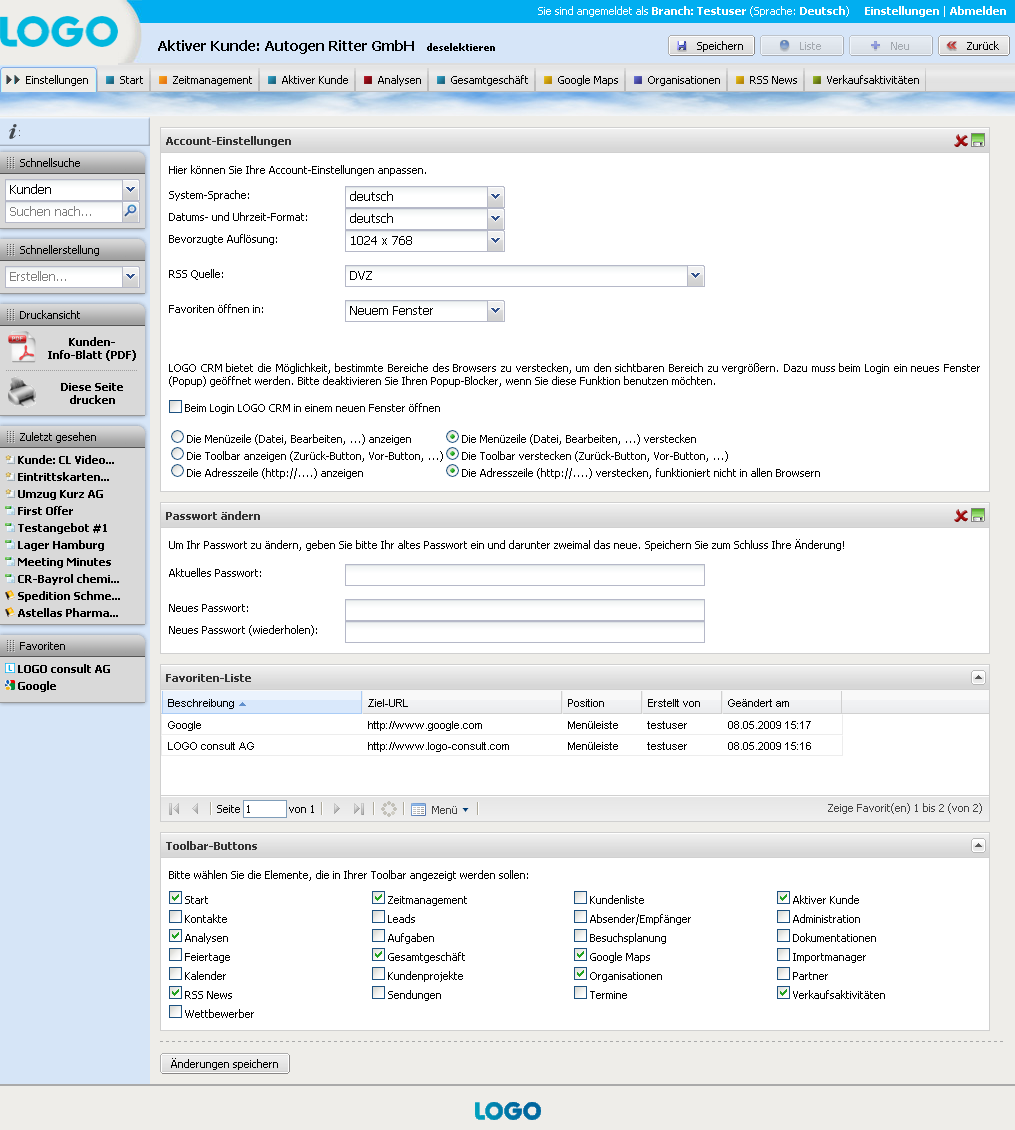This screenshot has width=1015, height=1130.
Task: Sort by the Ziel-URL column header
Action: coord(461,703)
